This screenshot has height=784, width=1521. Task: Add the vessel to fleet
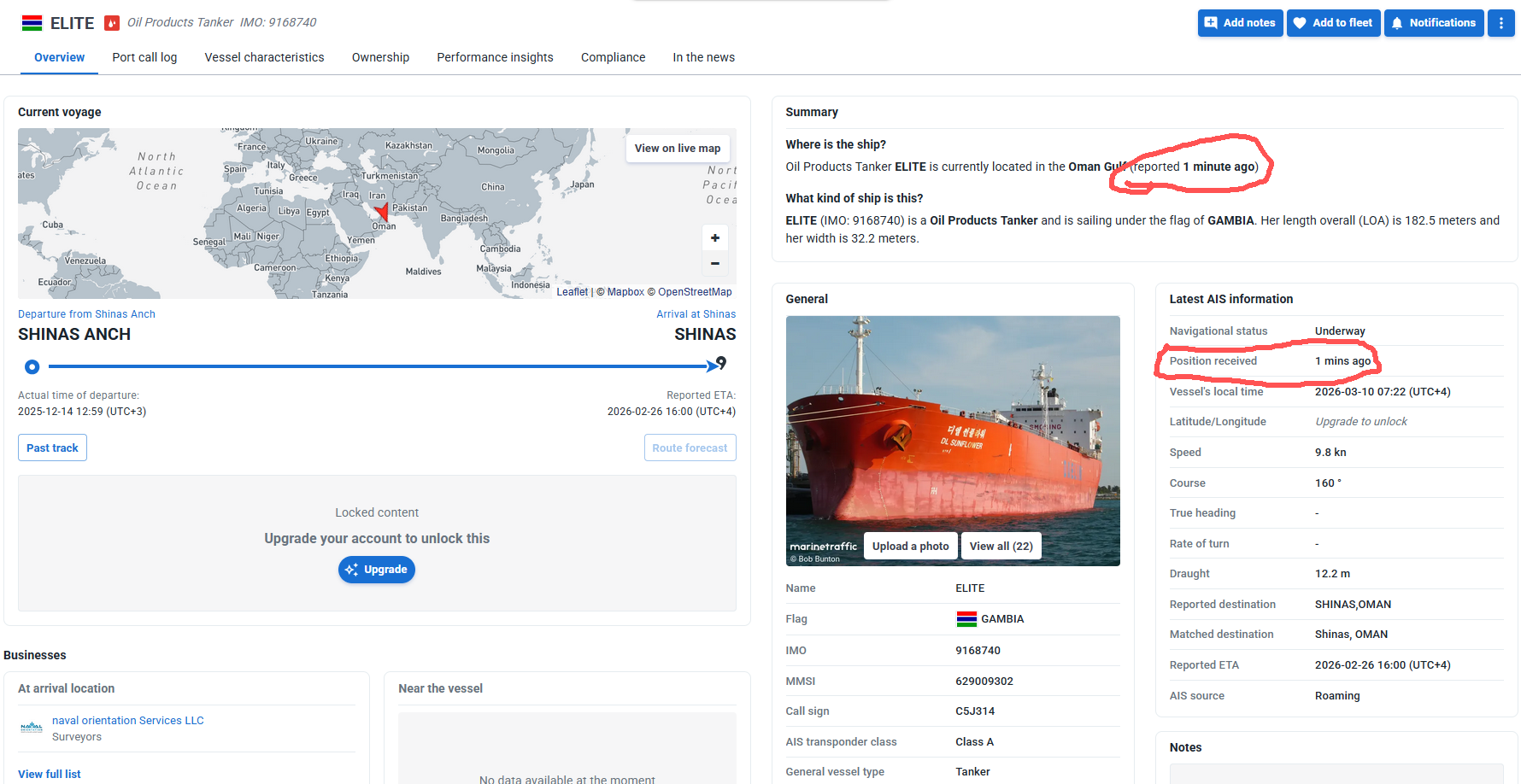1333,23
